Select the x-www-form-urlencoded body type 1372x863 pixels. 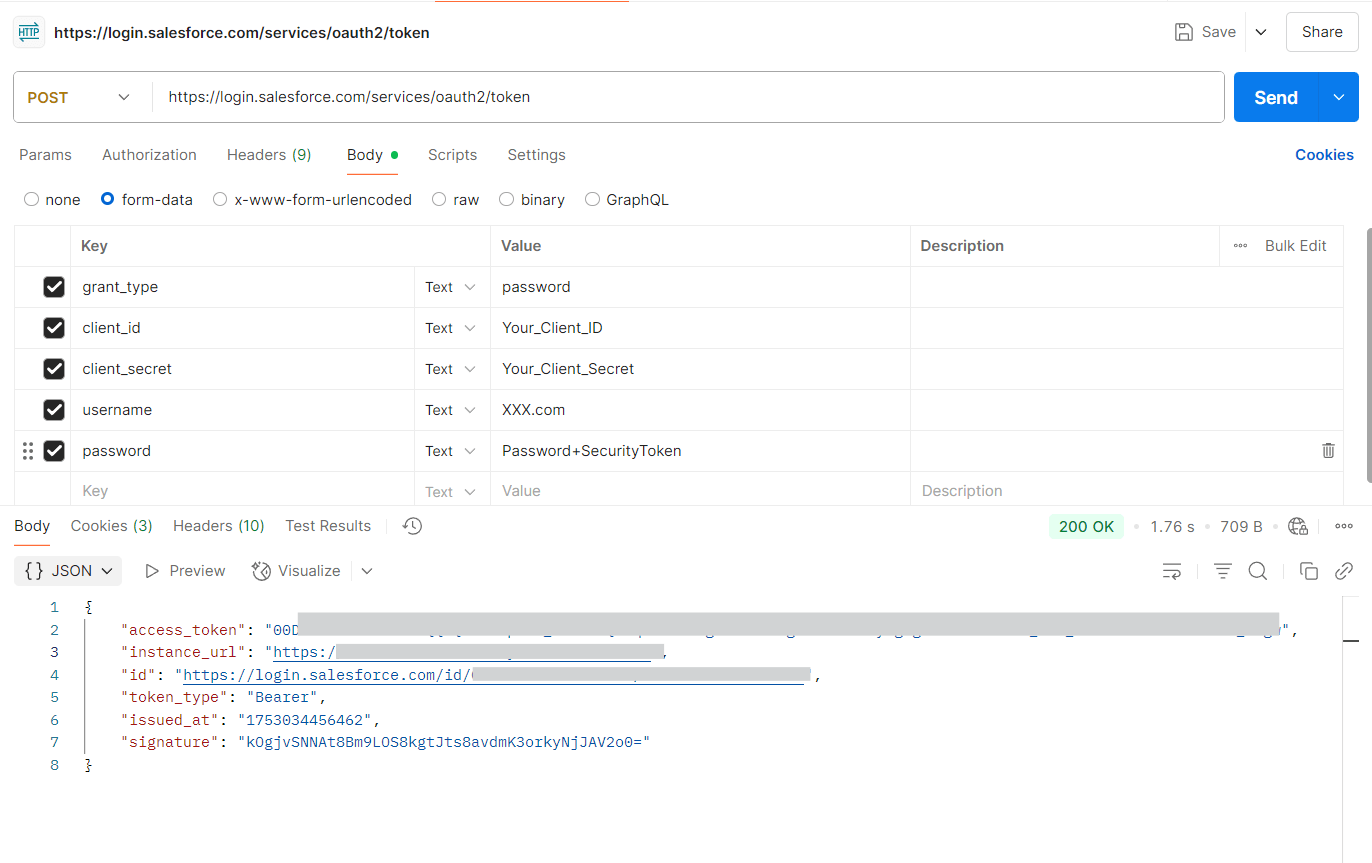point(219,199)
